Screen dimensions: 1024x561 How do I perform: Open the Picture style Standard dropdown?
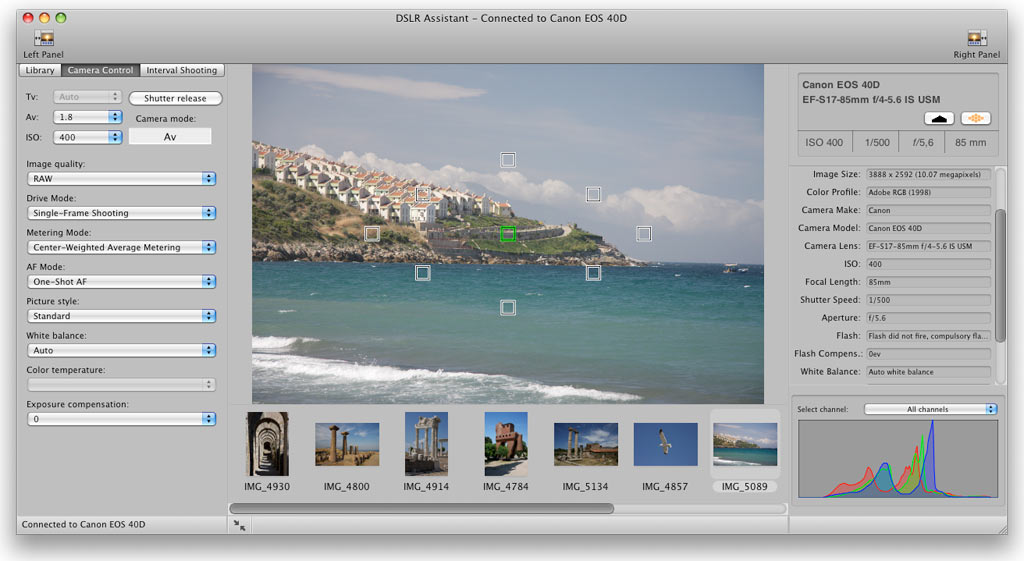point(121,316)
